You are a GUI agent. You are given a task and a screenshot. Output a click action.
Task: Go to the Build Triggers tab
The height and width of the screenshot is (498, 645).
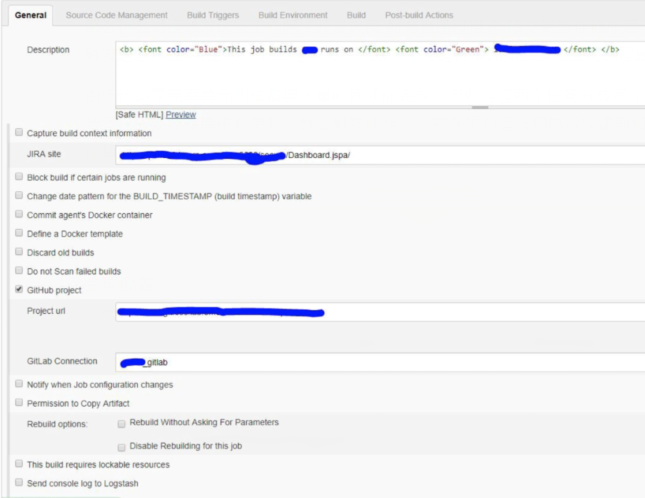(x=212, y=15)
